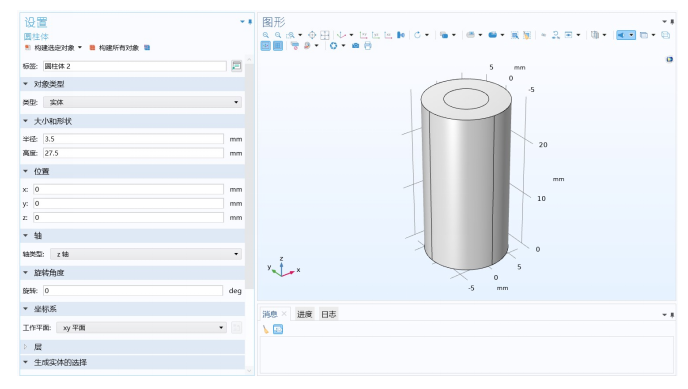Open the scene light dropdown arrow
The height and width of the screenshot is (389, 688).
[x=631, y=35]
